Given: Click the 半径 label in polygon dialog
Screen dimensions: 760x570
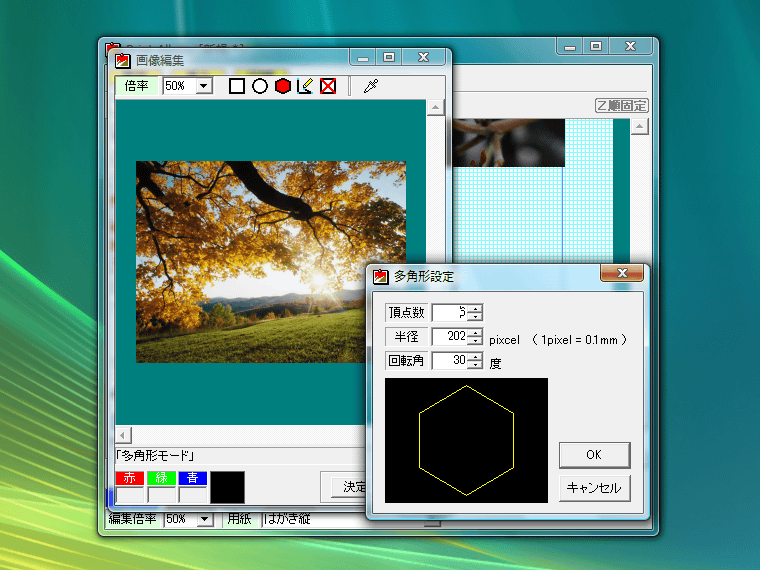Looking at the screenshot, I should 406,336.
